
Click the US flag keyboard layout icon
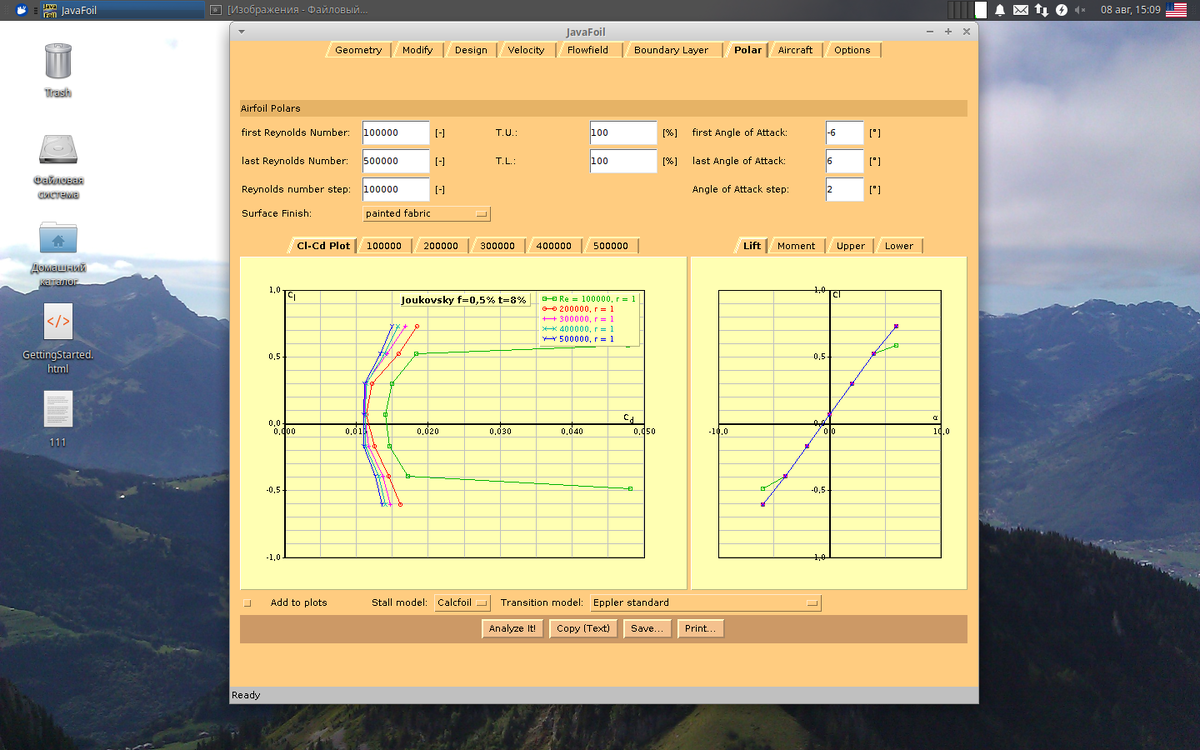tap(1176, 10)
